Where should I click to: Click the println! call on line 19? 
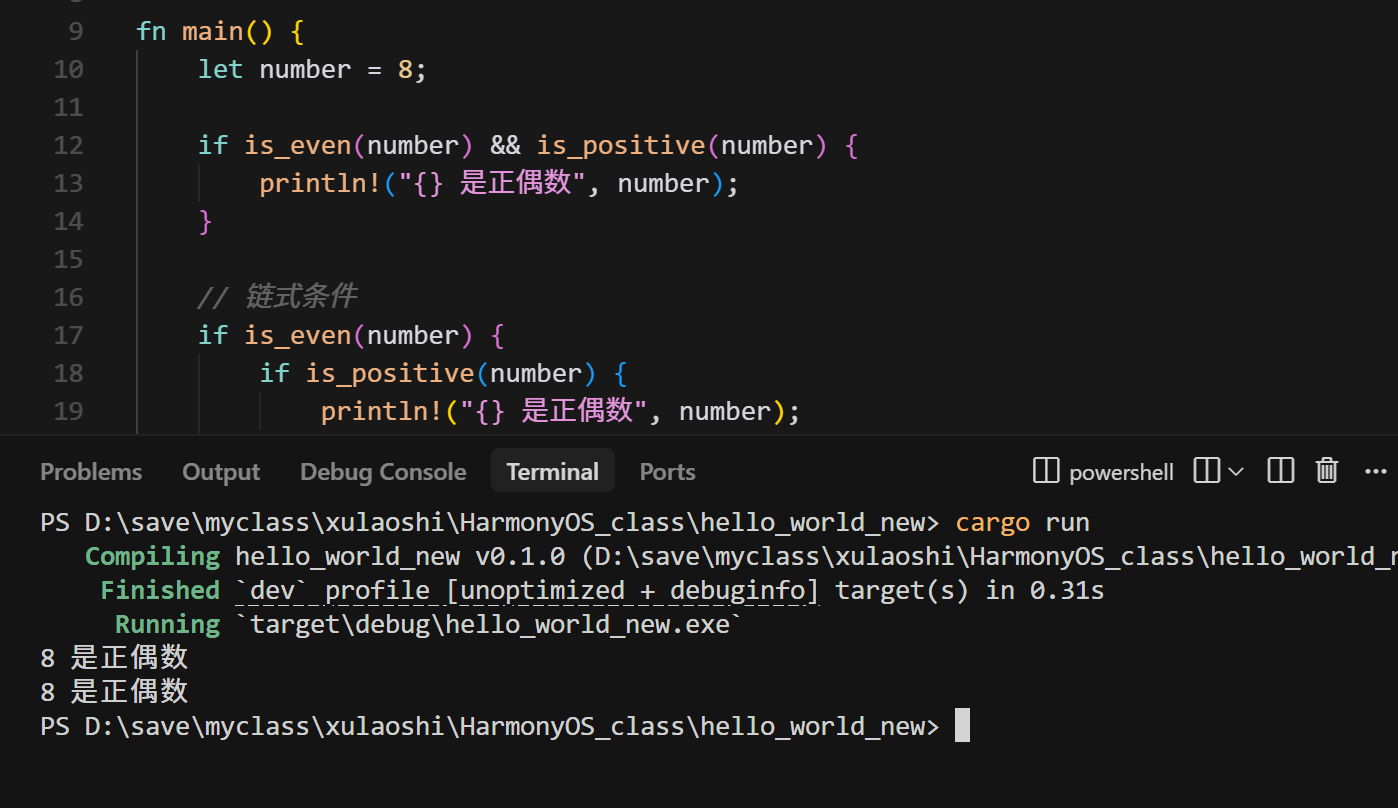click(560, 411)
